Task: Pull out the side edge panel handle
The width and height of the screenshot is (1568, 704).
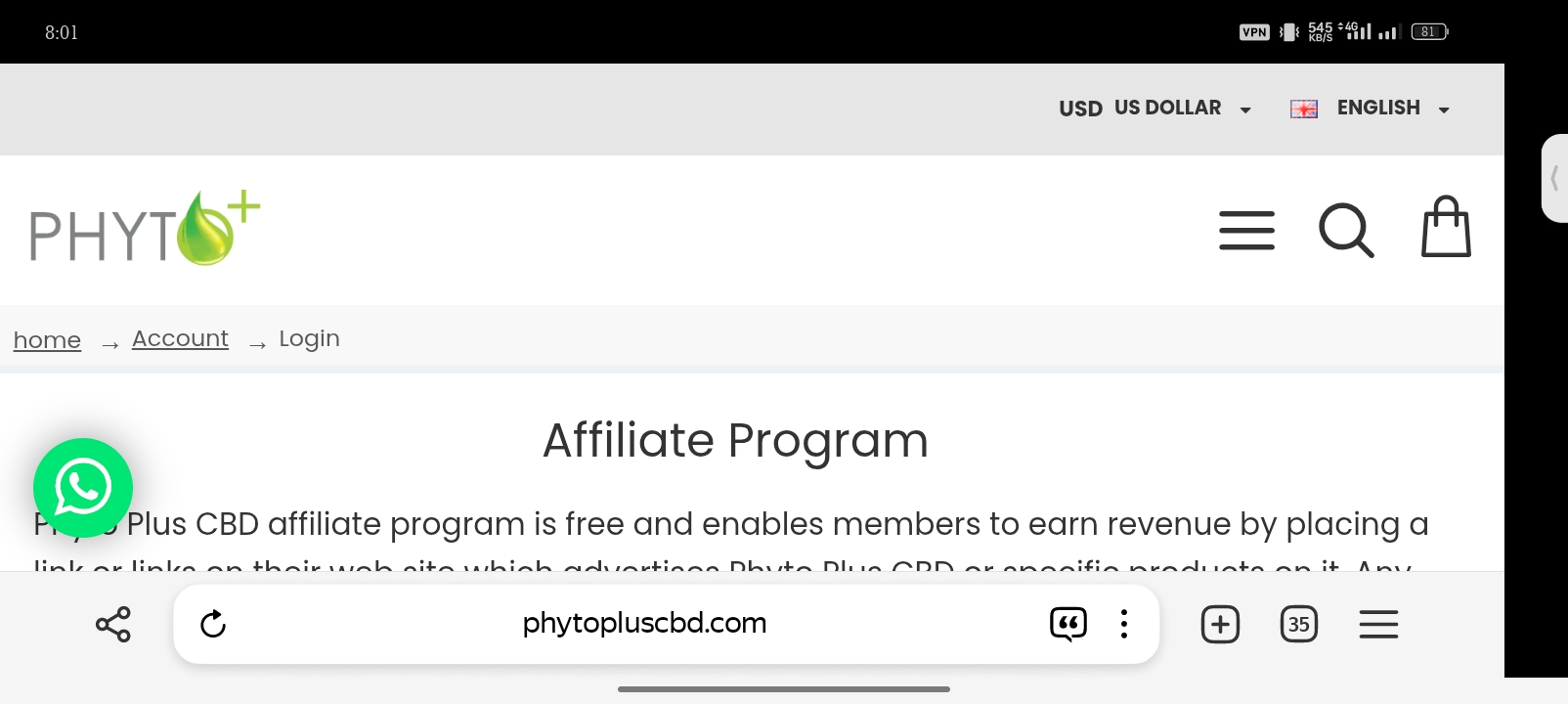Action: (x=1554, y=179)
